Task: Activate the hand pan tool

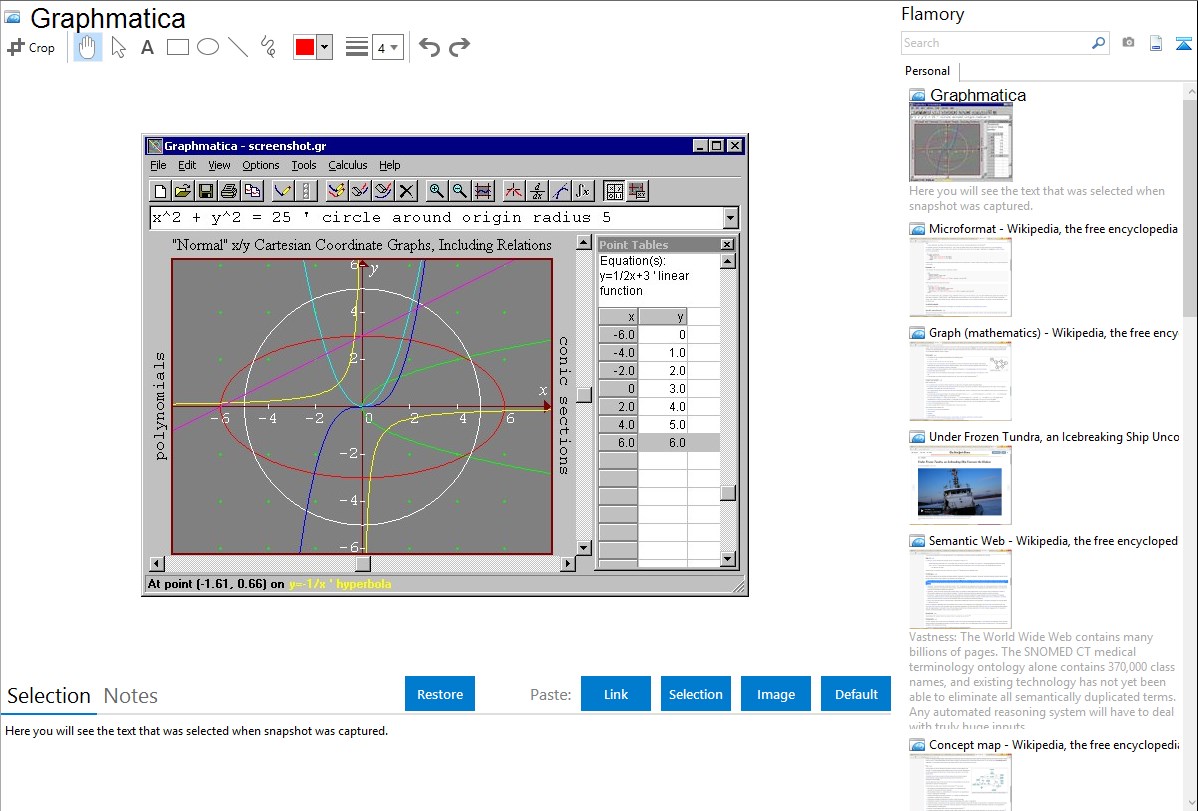Action: (87, 47)
